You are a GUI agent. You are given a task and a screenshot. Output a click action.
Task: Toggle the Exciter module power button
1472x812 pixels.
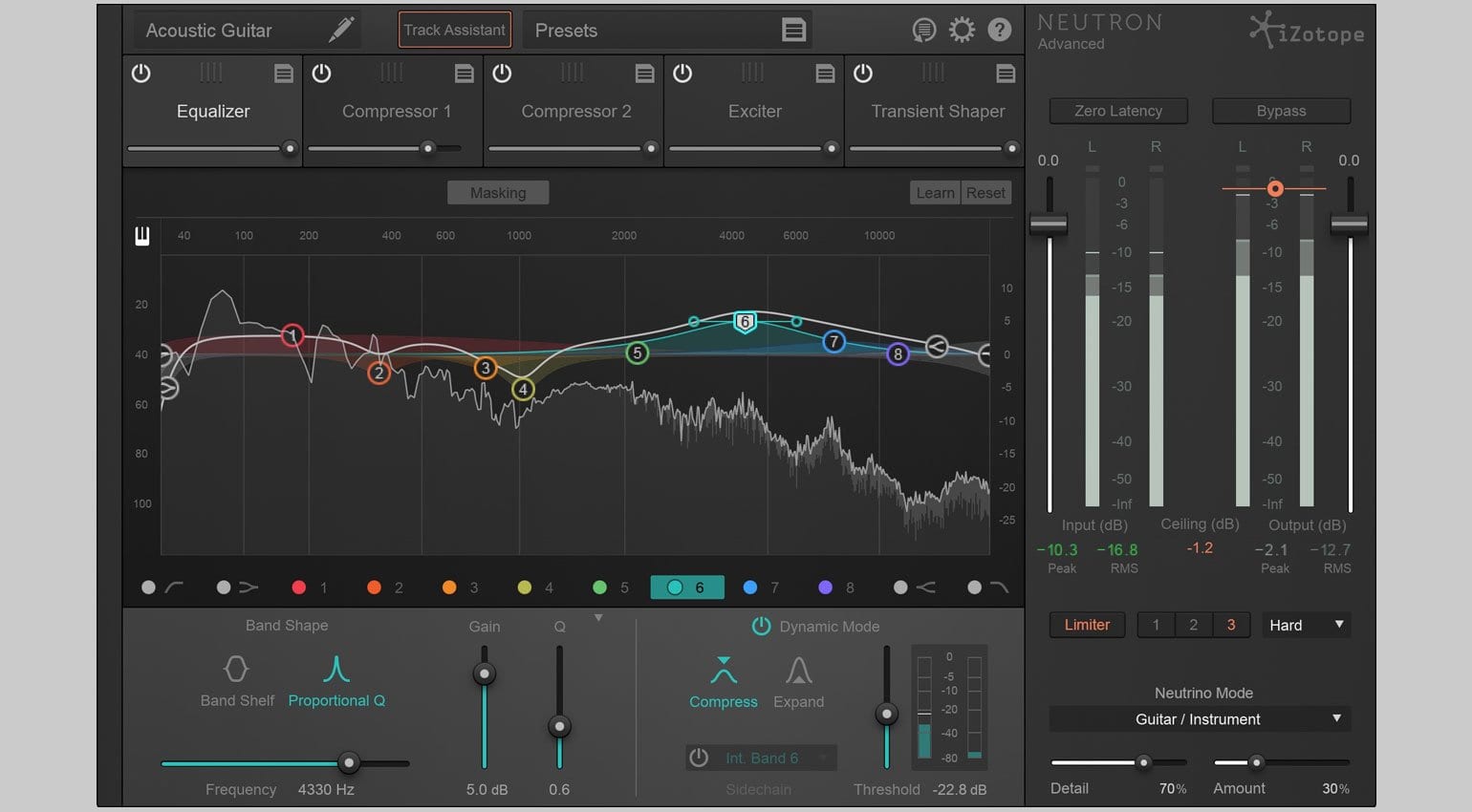[682, 73]
